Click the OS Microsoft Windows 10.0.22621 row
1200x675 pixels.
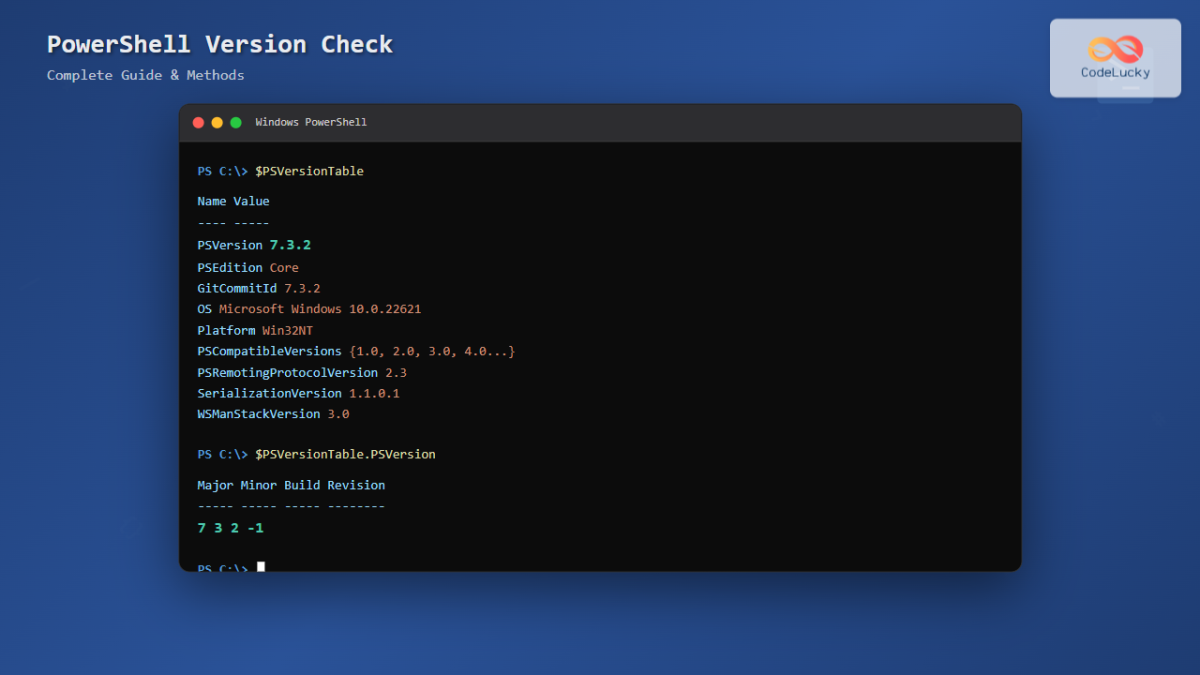(x=309, y=309)
